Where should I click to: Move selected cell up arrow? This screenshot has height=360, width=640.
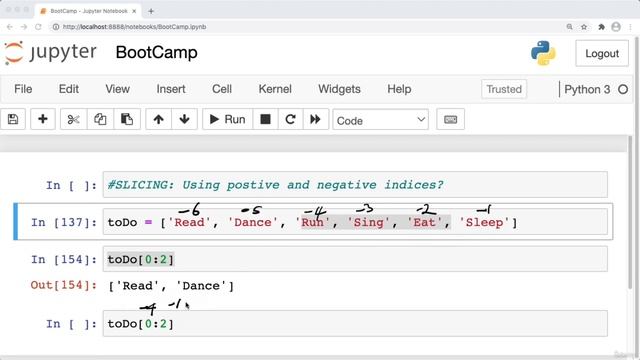158,119
